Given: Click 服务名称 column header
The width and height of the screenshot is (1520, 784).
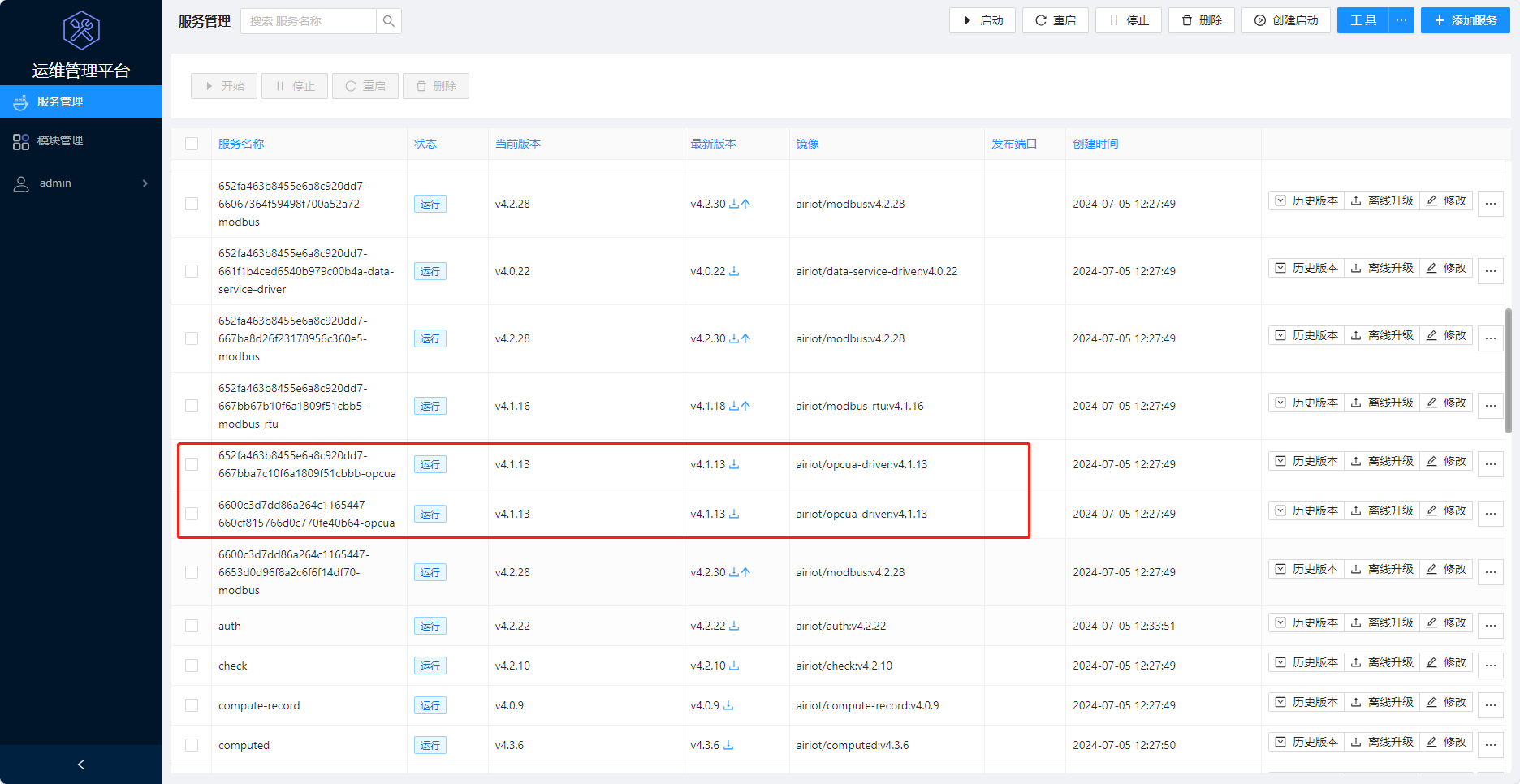Looking at the screenshot, I should point(241,144).
